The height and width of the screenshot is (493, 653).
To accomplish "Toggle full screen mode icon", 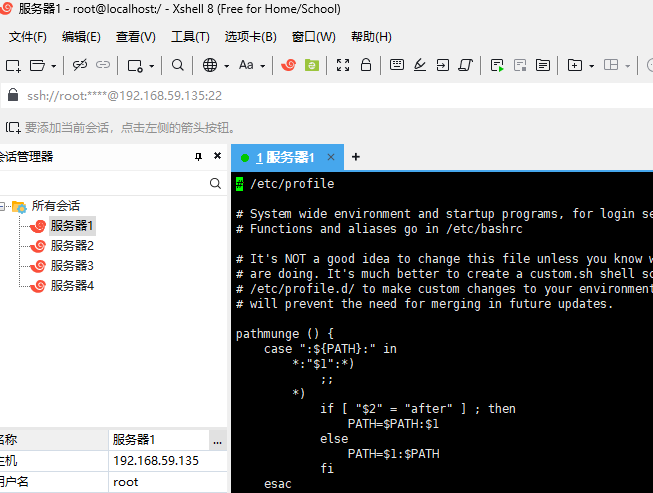I will 343,65.
